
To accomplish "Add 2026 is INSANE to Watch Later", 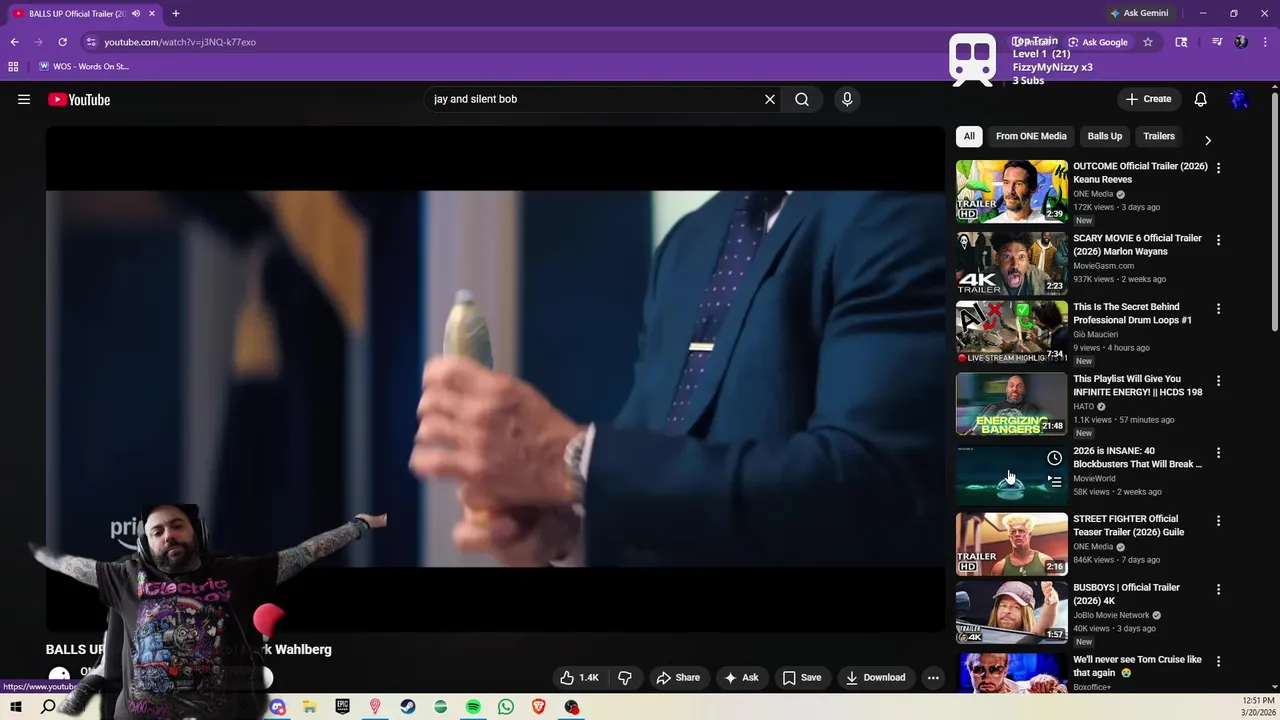I will [x=1054, y=458].
